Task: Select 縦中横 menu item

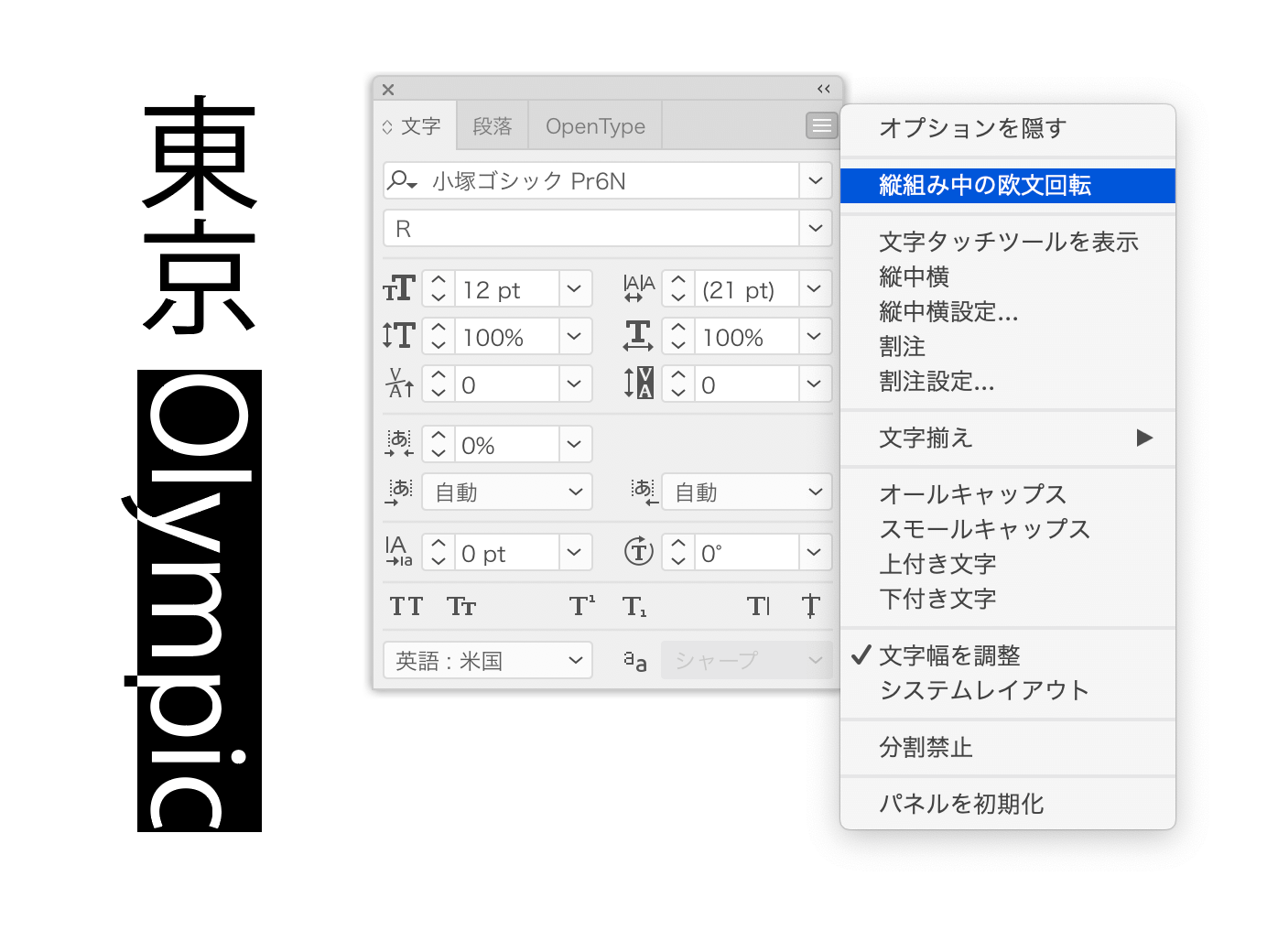Action: point(1008,276)
